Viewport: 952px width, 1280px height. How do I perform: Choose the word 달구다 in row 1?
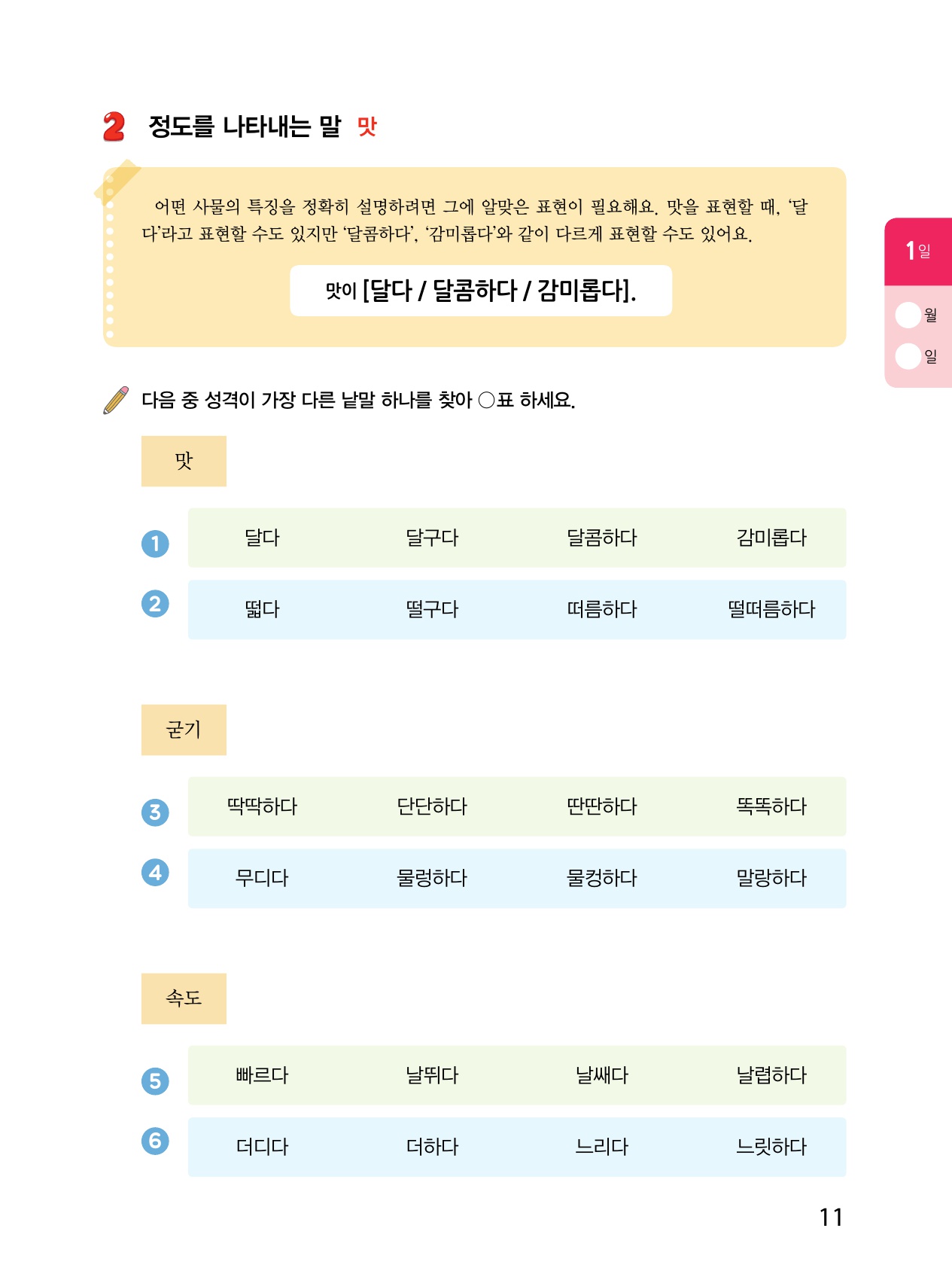432,538
